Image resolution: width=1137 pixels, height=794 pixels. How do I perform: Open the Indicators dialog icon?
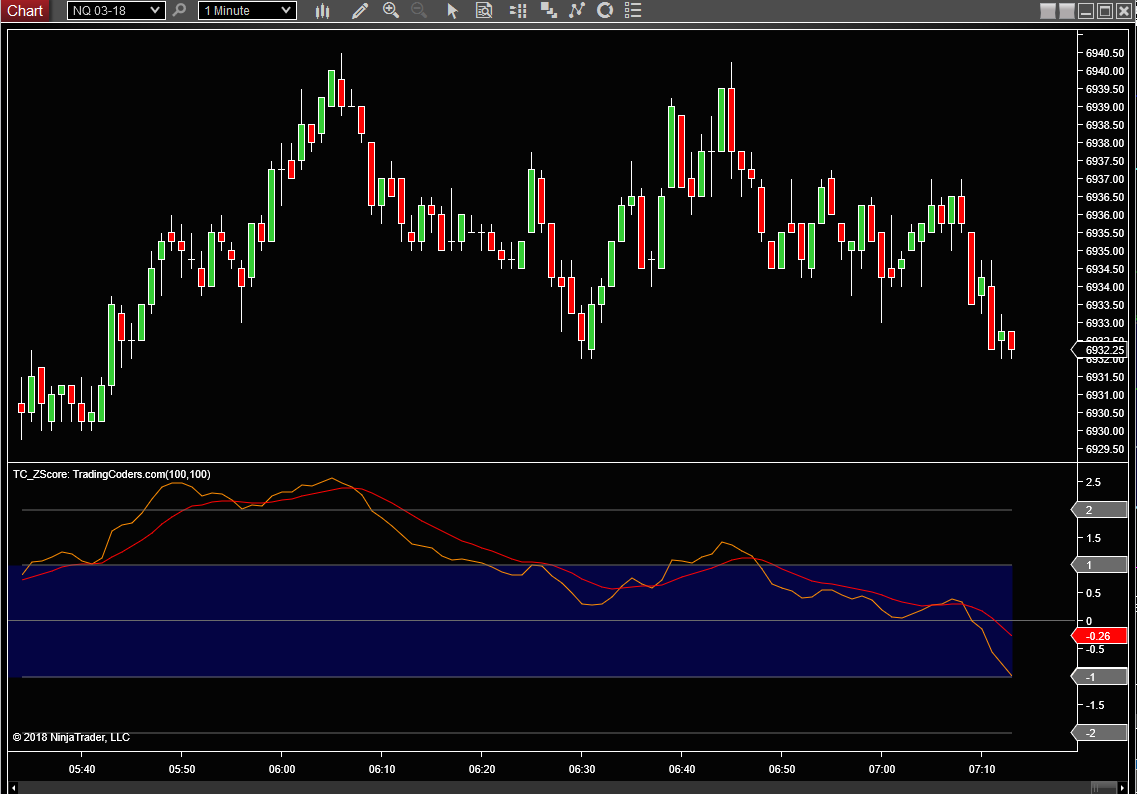tap(576, 11)
